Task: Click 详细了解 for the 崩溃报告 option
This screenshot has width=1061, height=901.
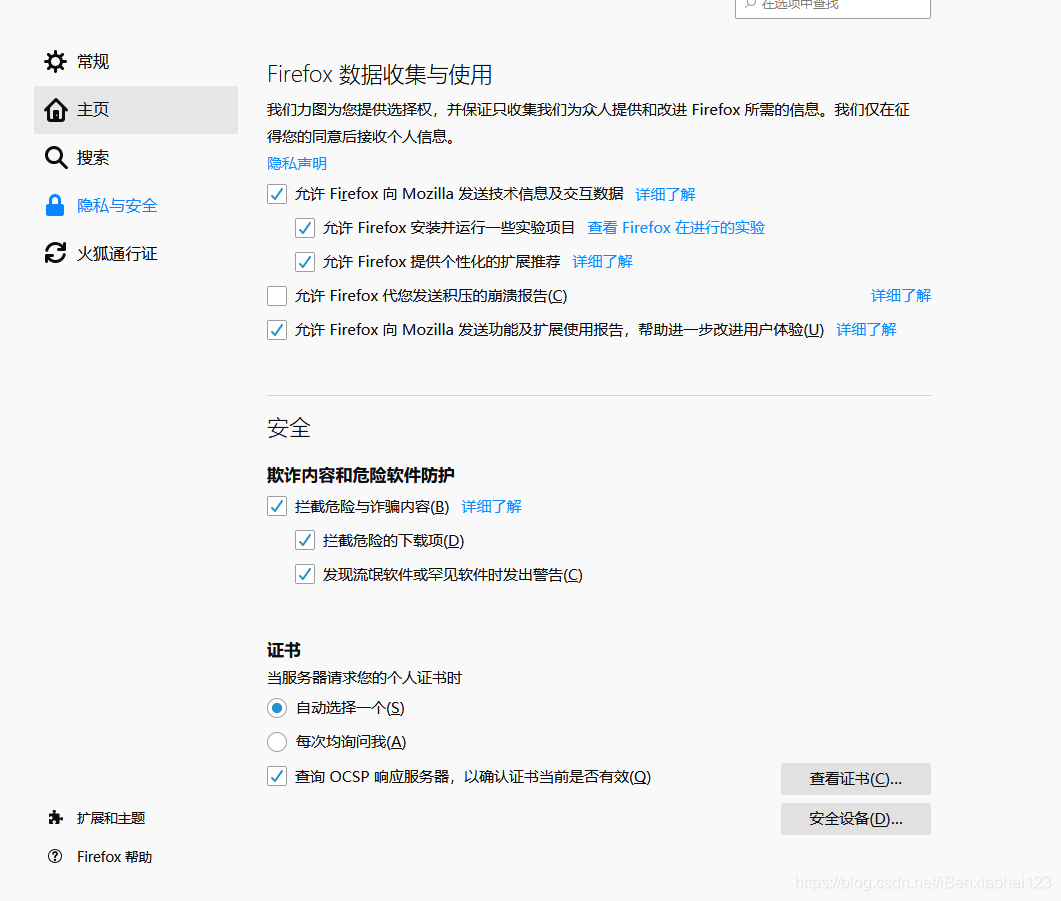Action: 901,296
